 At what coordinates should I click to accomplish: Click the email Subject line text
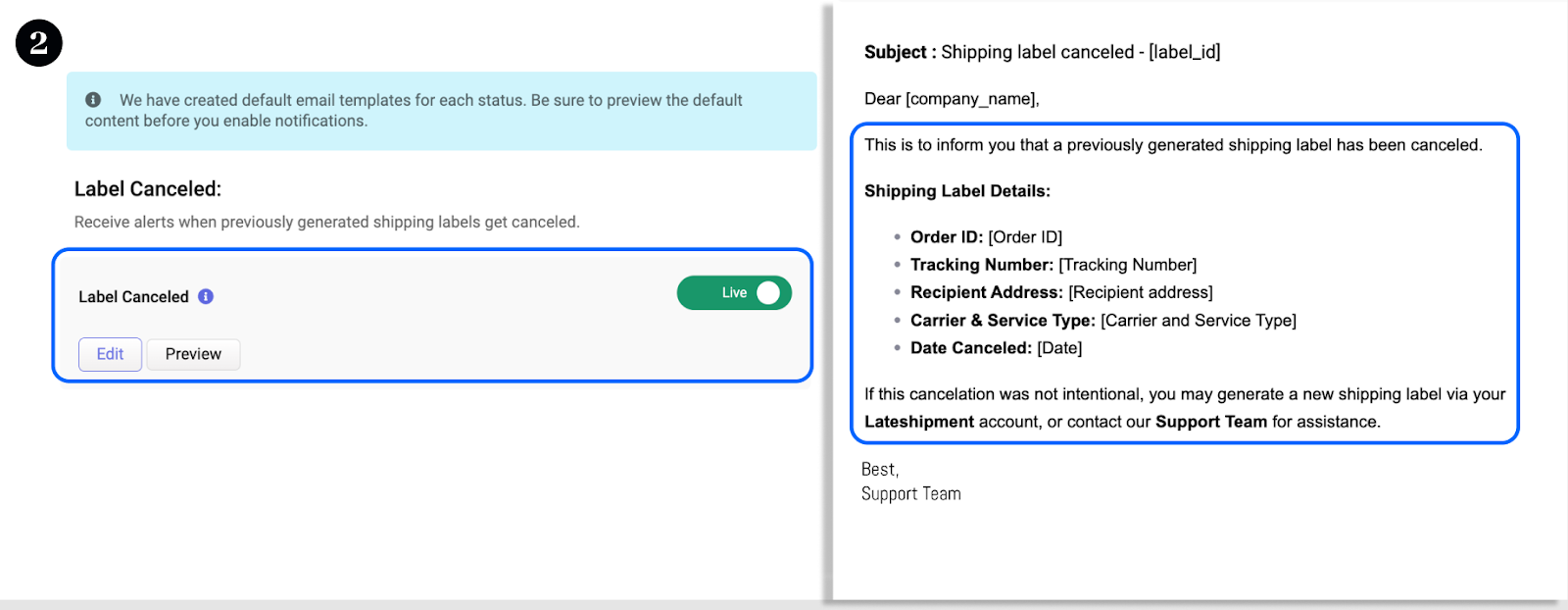click(x=1042, y=52)
